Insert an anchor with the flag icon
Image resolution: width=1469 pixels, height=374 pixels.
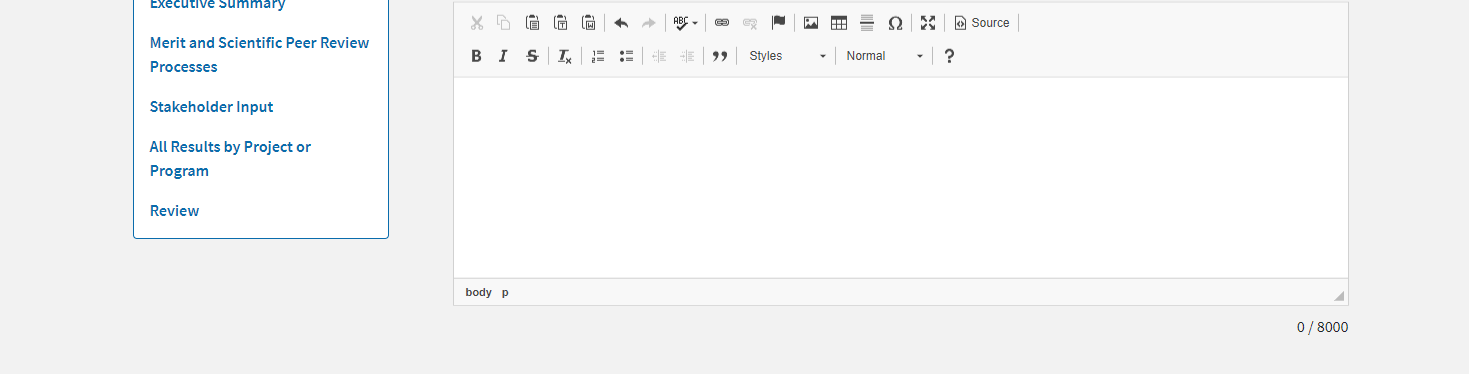[778, 23]
